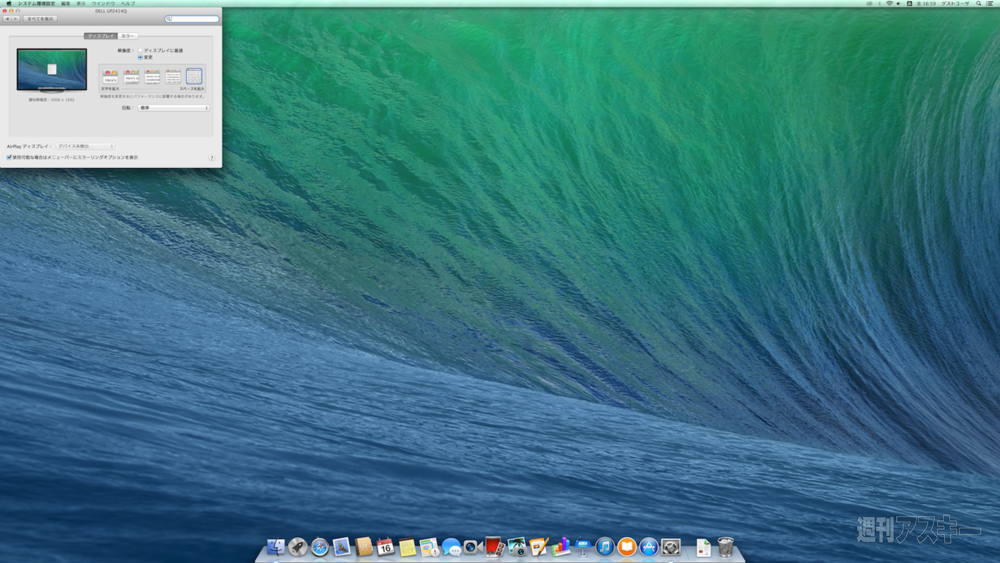Toggle the mirroring options in menu bar checkbox
Viewport: 1000px width, 563px height.
coord(10,157)
